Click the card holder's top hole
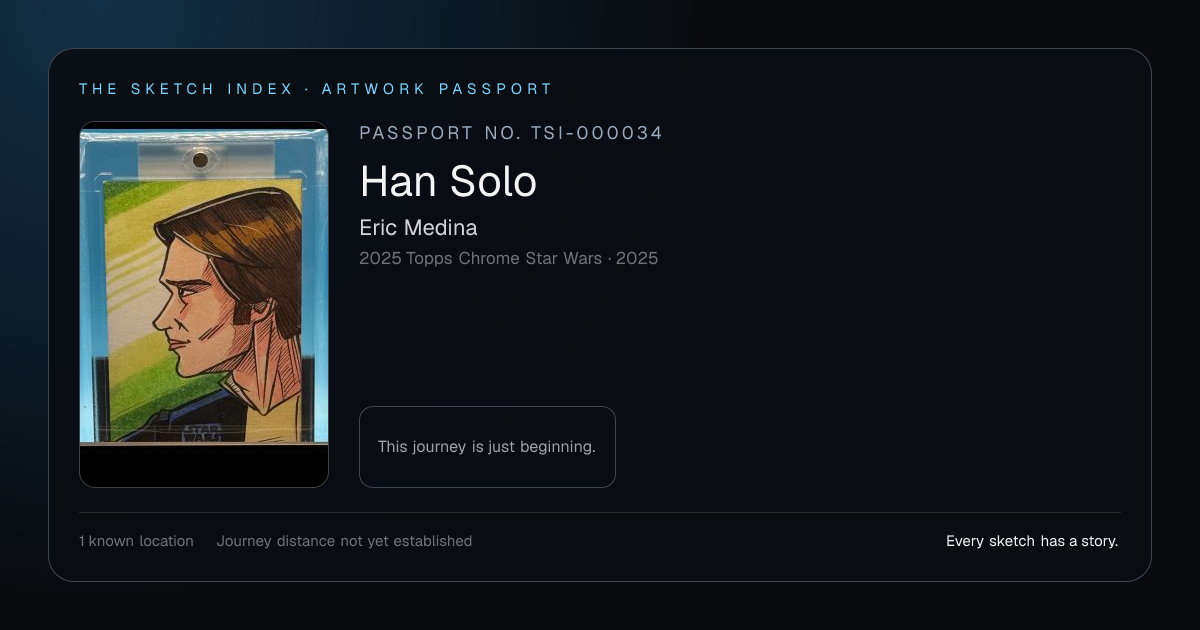1200x630 pixels. tap(200, 159)
